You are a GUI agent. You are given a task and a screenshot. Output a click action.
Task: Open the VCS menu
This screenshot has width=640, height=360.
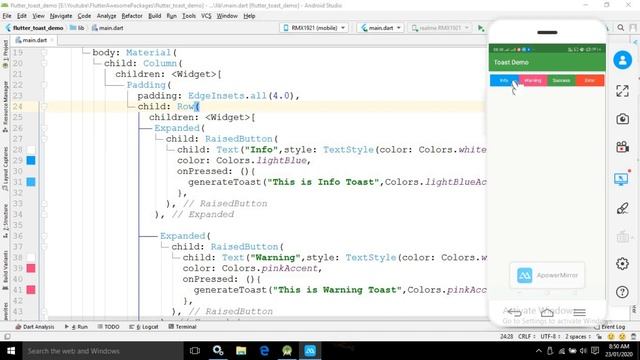tap(206, 16)
